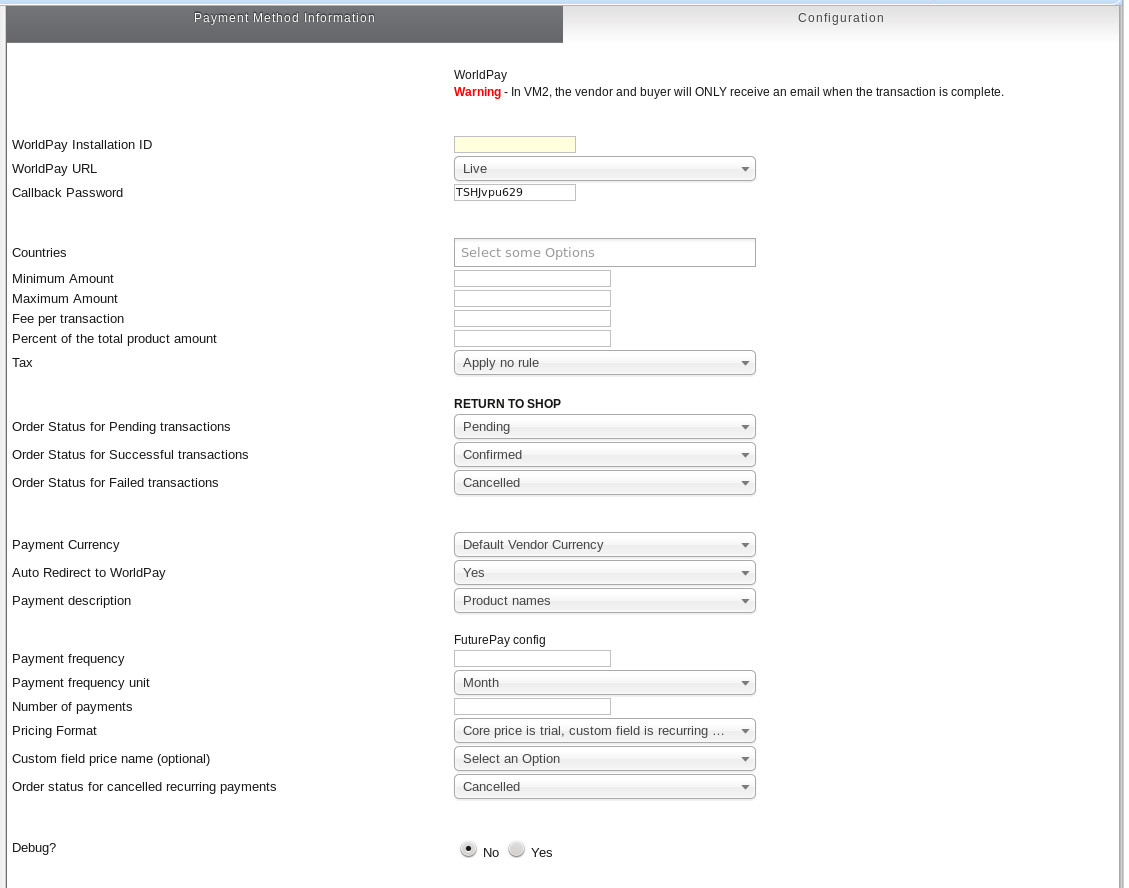Open Payment frequency unit dropdown
Image resolution: width=1129 pixels, height=888 pixels.
[x=605, y=683]
